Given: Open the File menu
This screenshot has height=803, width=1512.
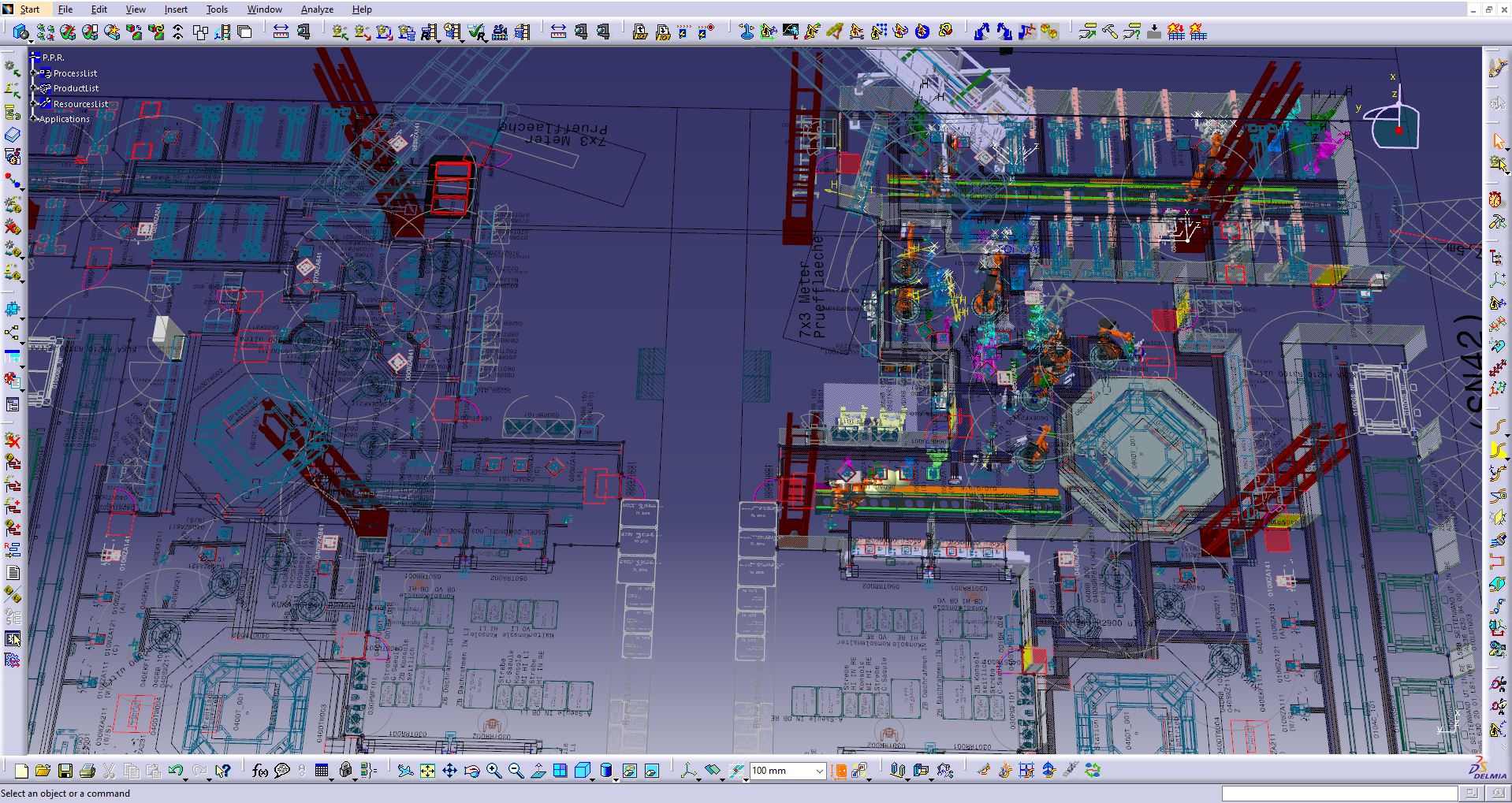Looking at the screenshot, I should [x=65, y=9].
